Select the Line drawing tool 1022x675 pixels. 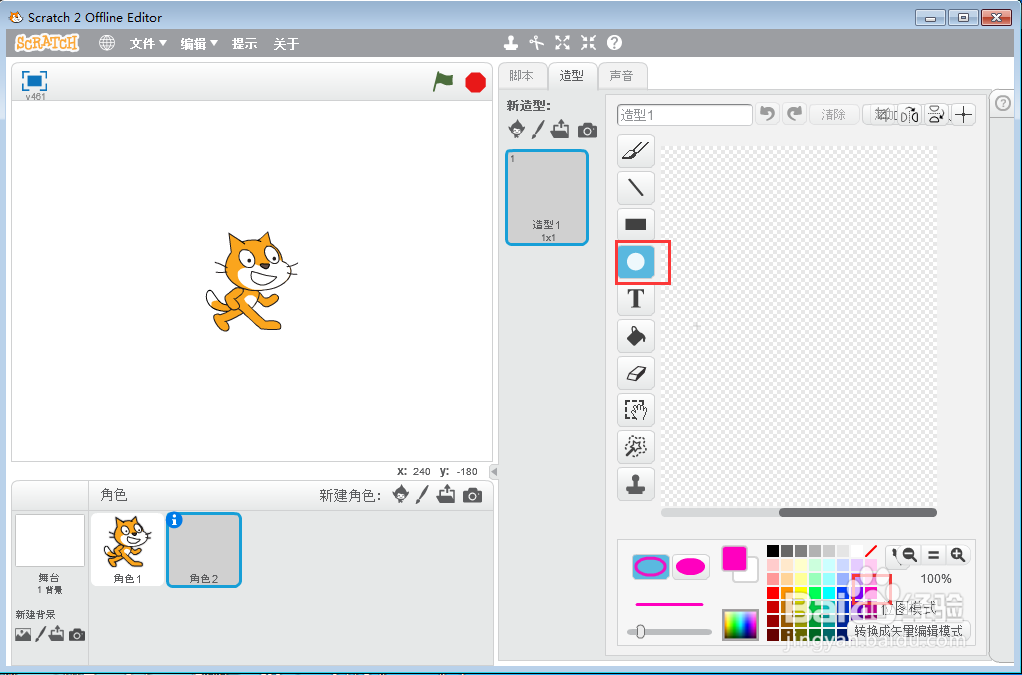pyautogui.click(x=635, y=188)
